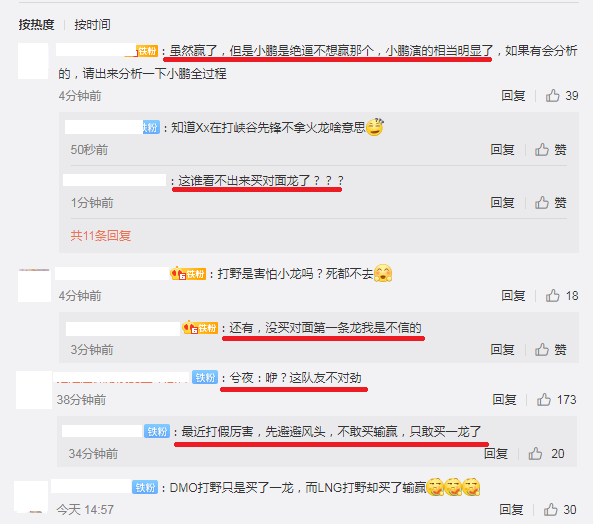593x524 pixels.
Task: Reply to the 34分钟前 comment
Action: click(496, 453)
